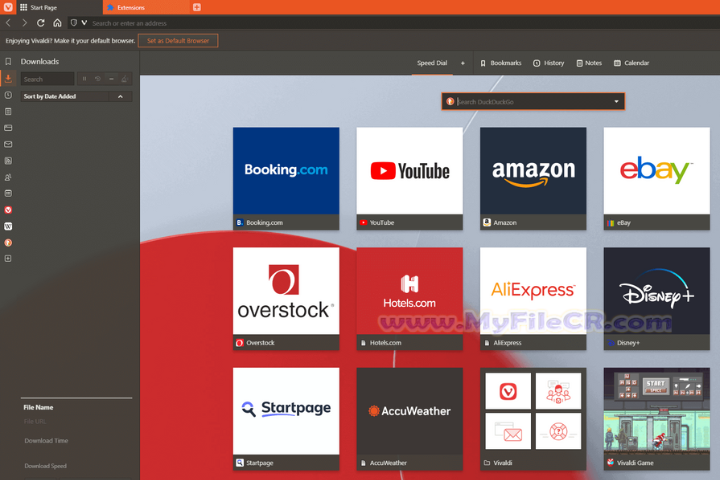Viewport: 720px width, 480px height.
Task: Open the Startpage speed dial
Action: 286,418
